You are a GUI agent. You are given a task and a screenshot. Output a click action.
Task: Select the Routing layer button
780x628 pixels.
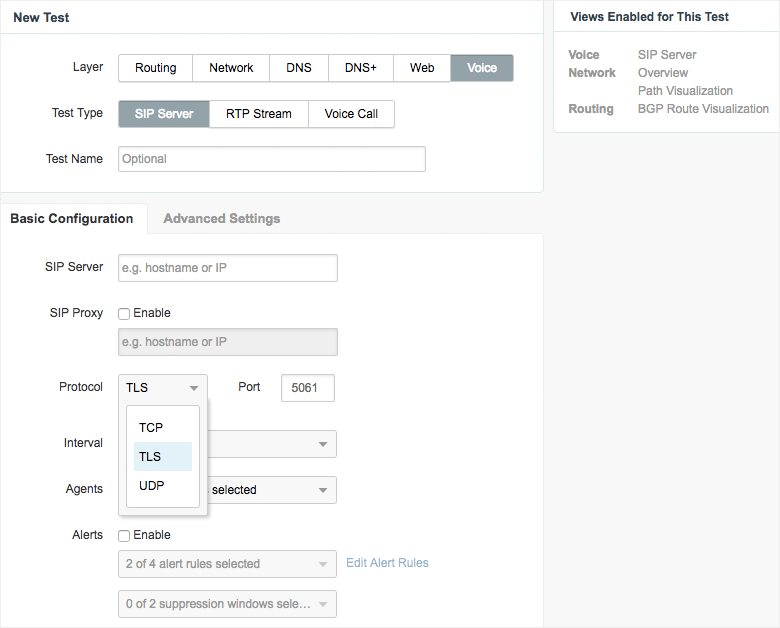[155, 68]
